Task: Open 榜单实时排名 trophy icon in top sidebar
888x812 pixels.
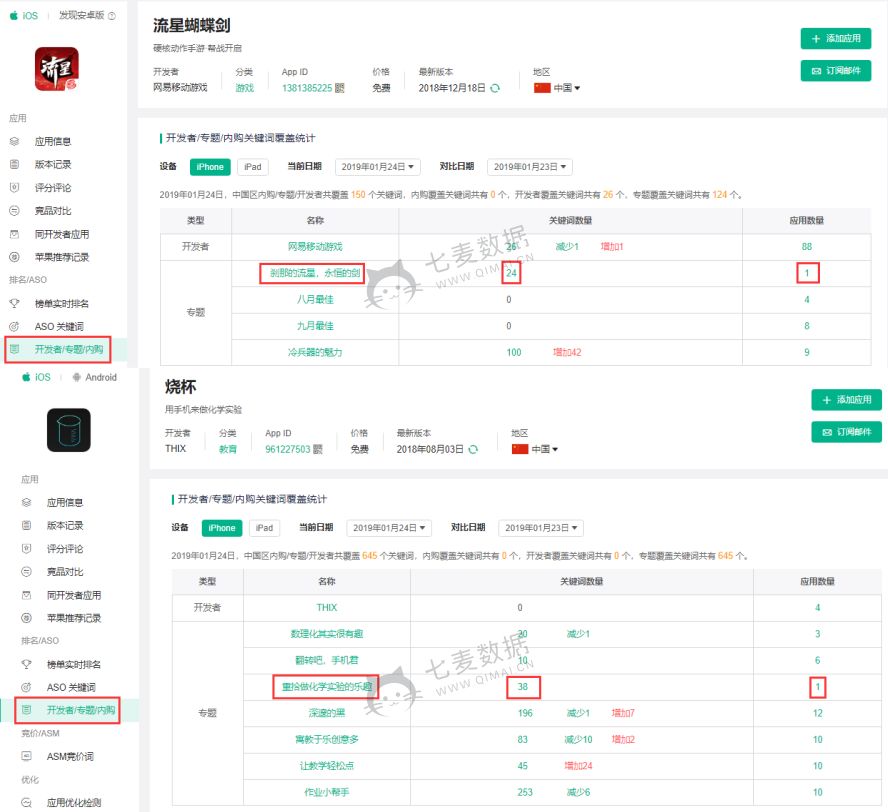Action: [14, 304]
